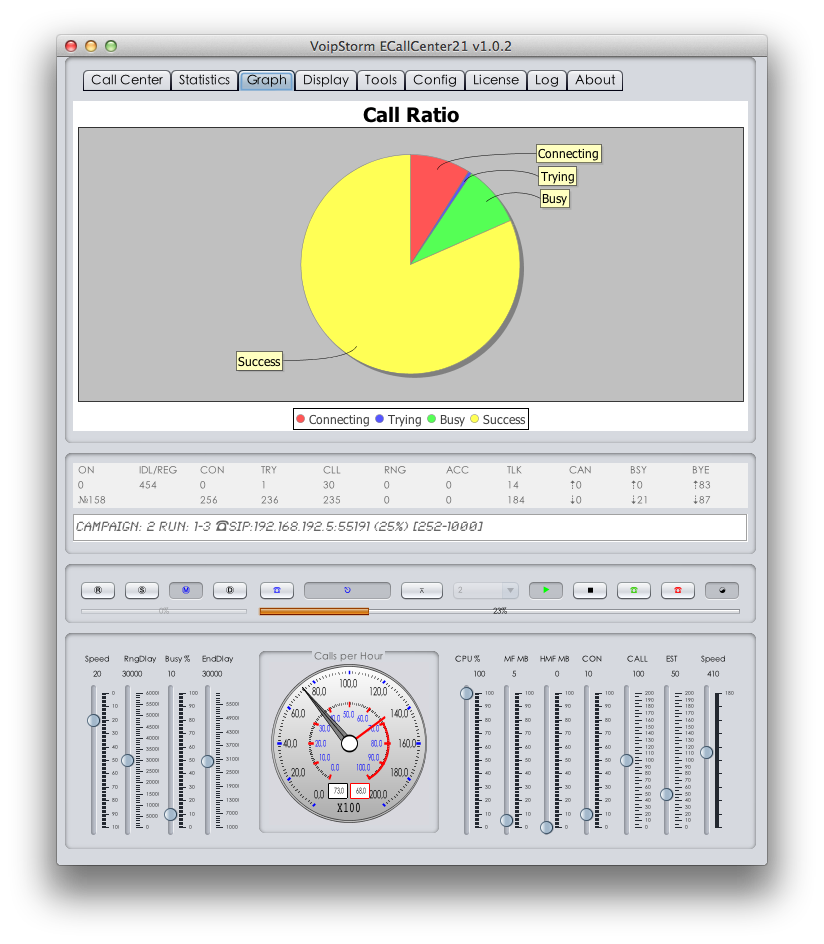Viewport: 824px width, 944px height.
Task: Click the CPU % slider handle
Action: point(466,693)
